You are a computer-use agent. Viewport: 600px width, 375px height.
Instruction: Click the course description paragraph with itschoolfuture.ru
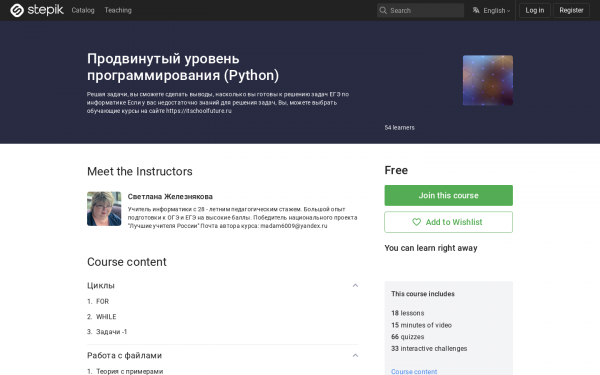point(218,103)
